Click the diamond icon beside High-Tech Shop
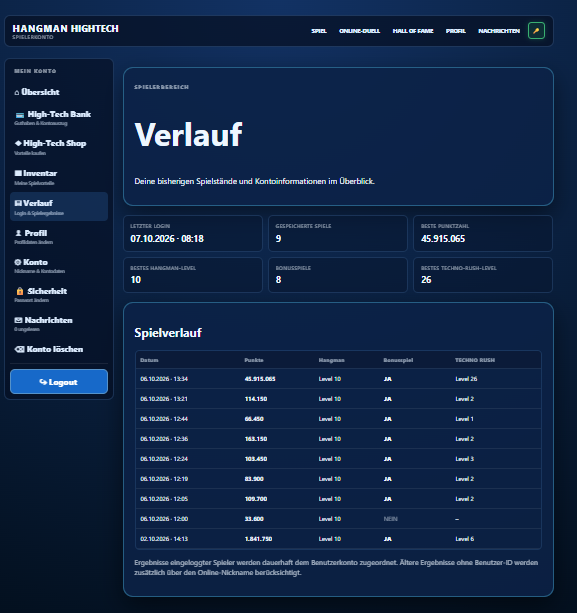Screen dimensions: 577x613 click(x=18, y=143)
